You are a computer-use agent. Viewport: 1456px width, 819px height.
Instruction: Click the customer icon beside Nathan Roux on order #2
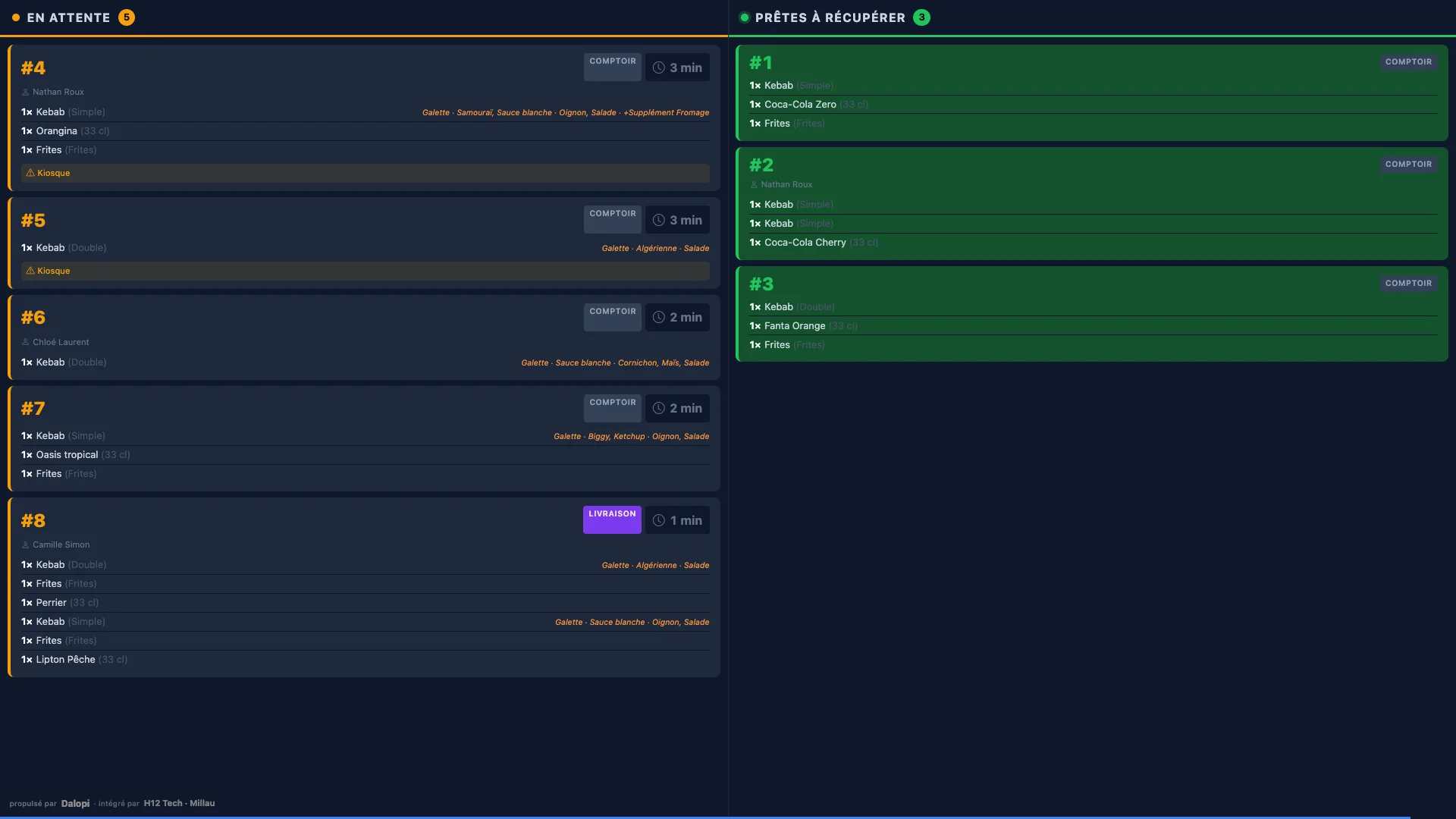(754, 185)
